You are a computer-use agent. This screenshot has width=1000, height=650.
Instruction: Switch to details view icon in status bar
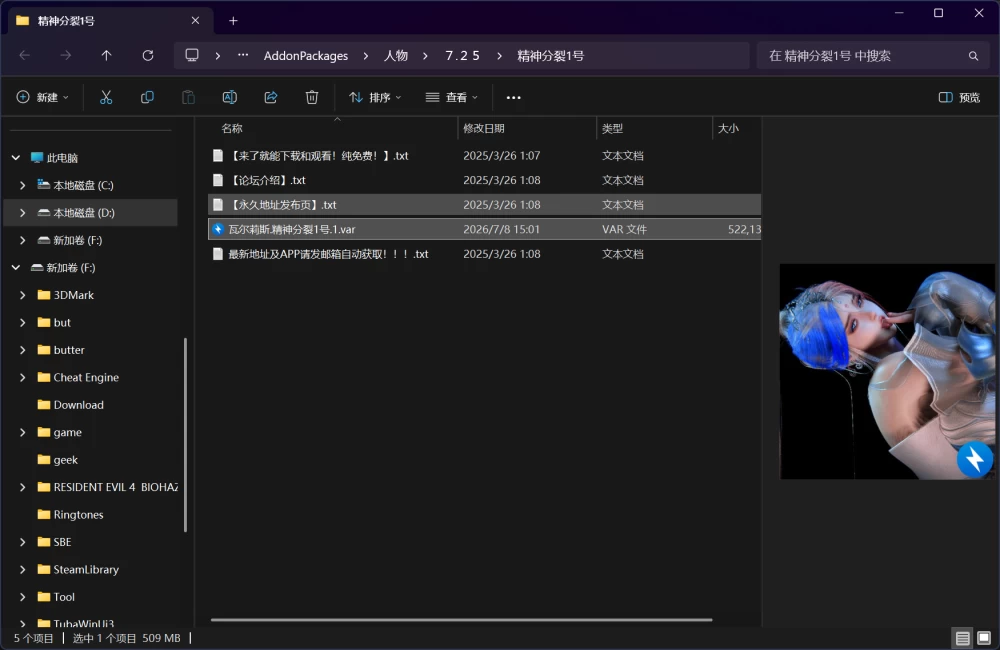click(962, 637)
